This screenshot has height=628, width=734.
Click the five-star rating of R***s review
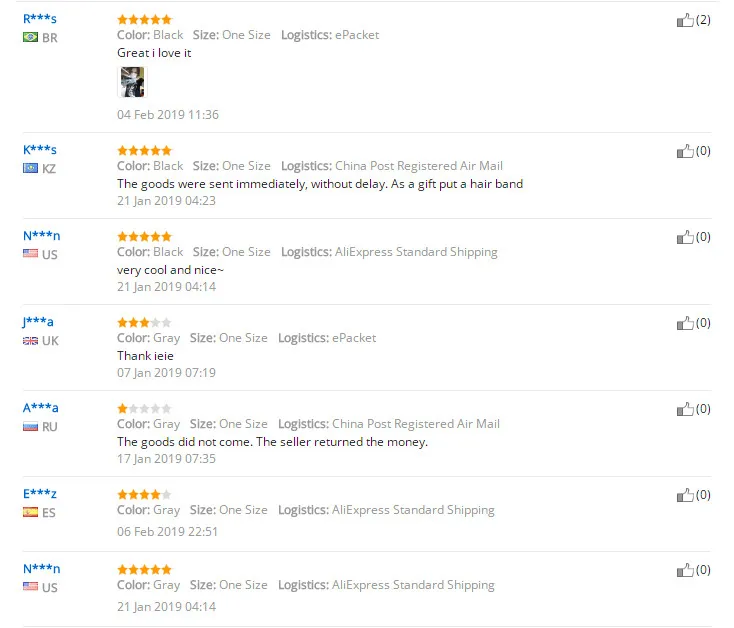click(x=145, y=20)
